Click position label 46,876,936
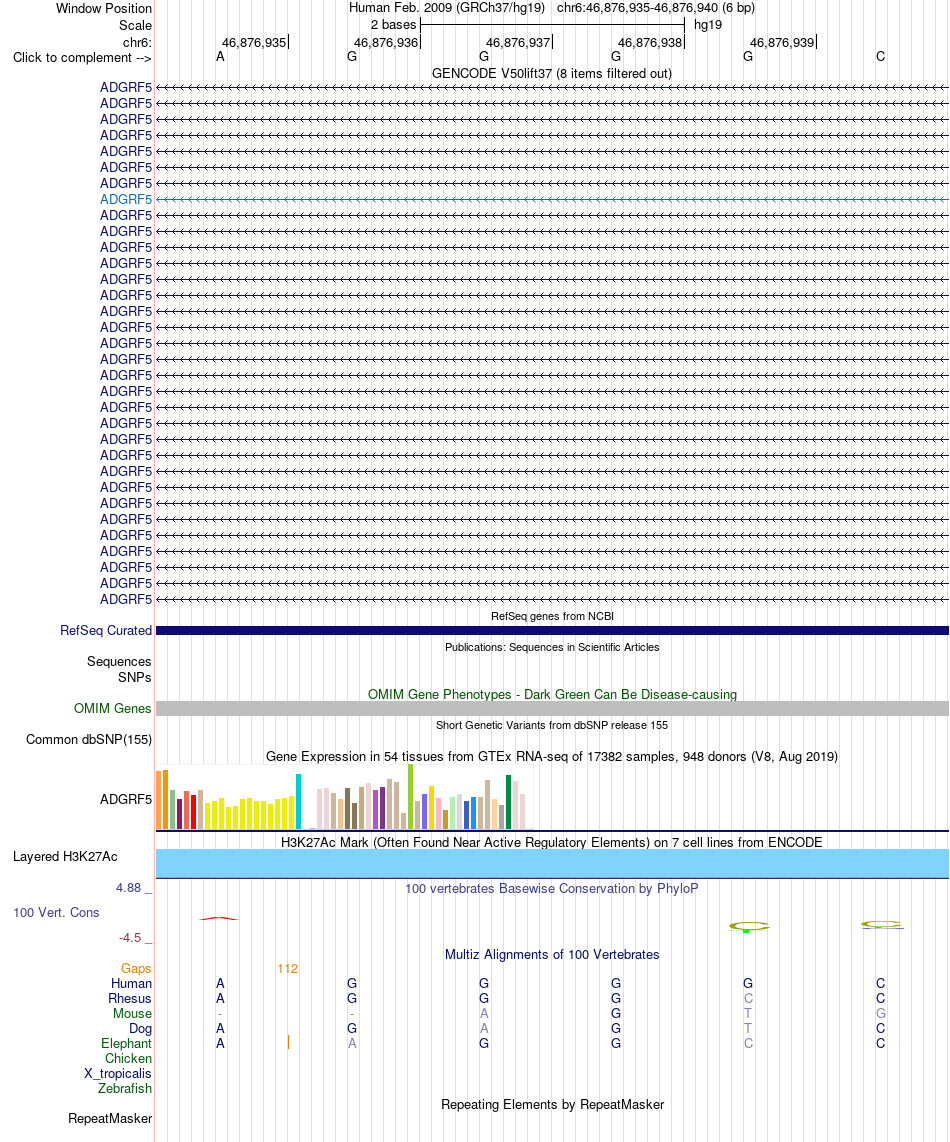This screenshot has width=950, height=1142. coord(386,42)
